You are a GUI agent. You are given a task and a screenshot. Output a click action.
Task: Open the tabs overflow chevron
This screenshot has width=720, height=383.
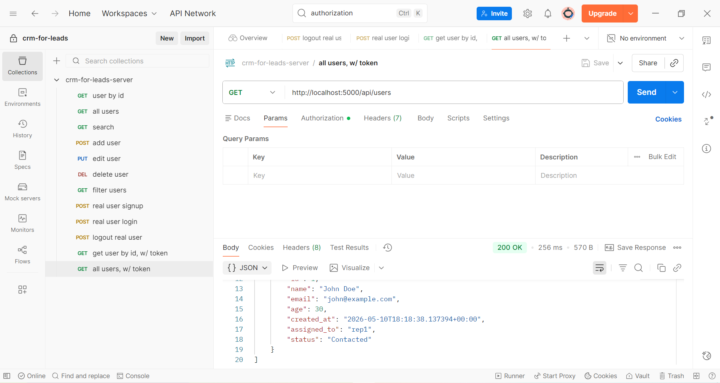[586, 38]
